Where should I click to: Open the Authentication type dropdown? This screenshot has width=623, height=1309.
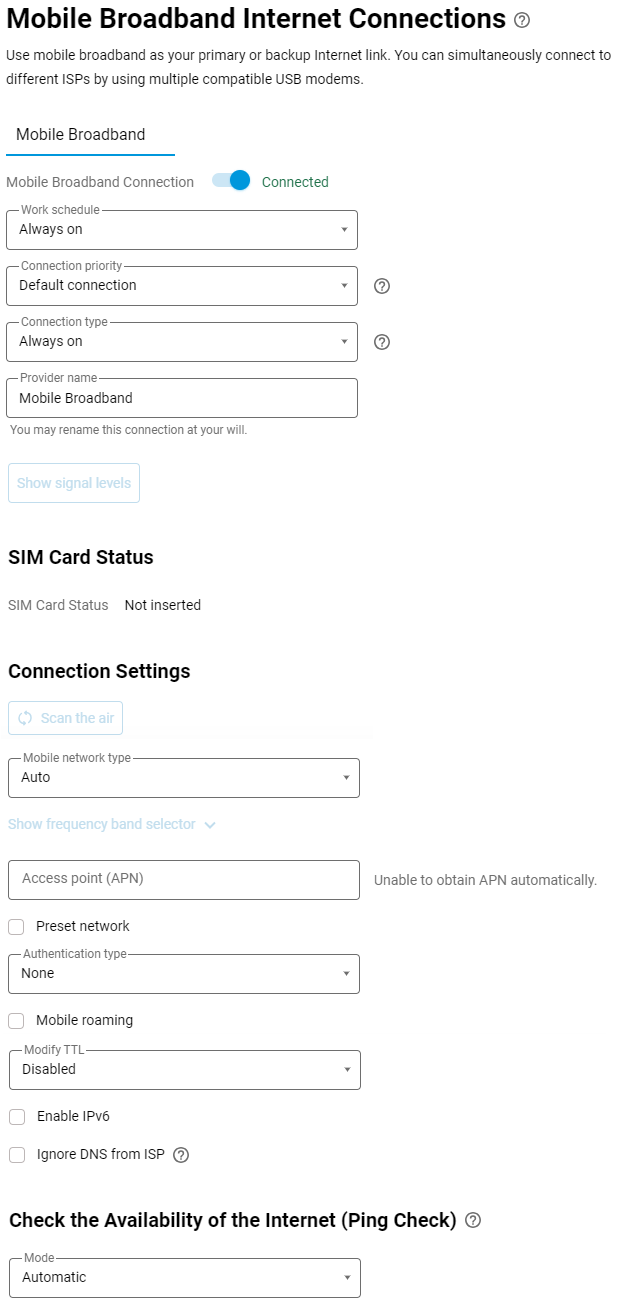183,974
